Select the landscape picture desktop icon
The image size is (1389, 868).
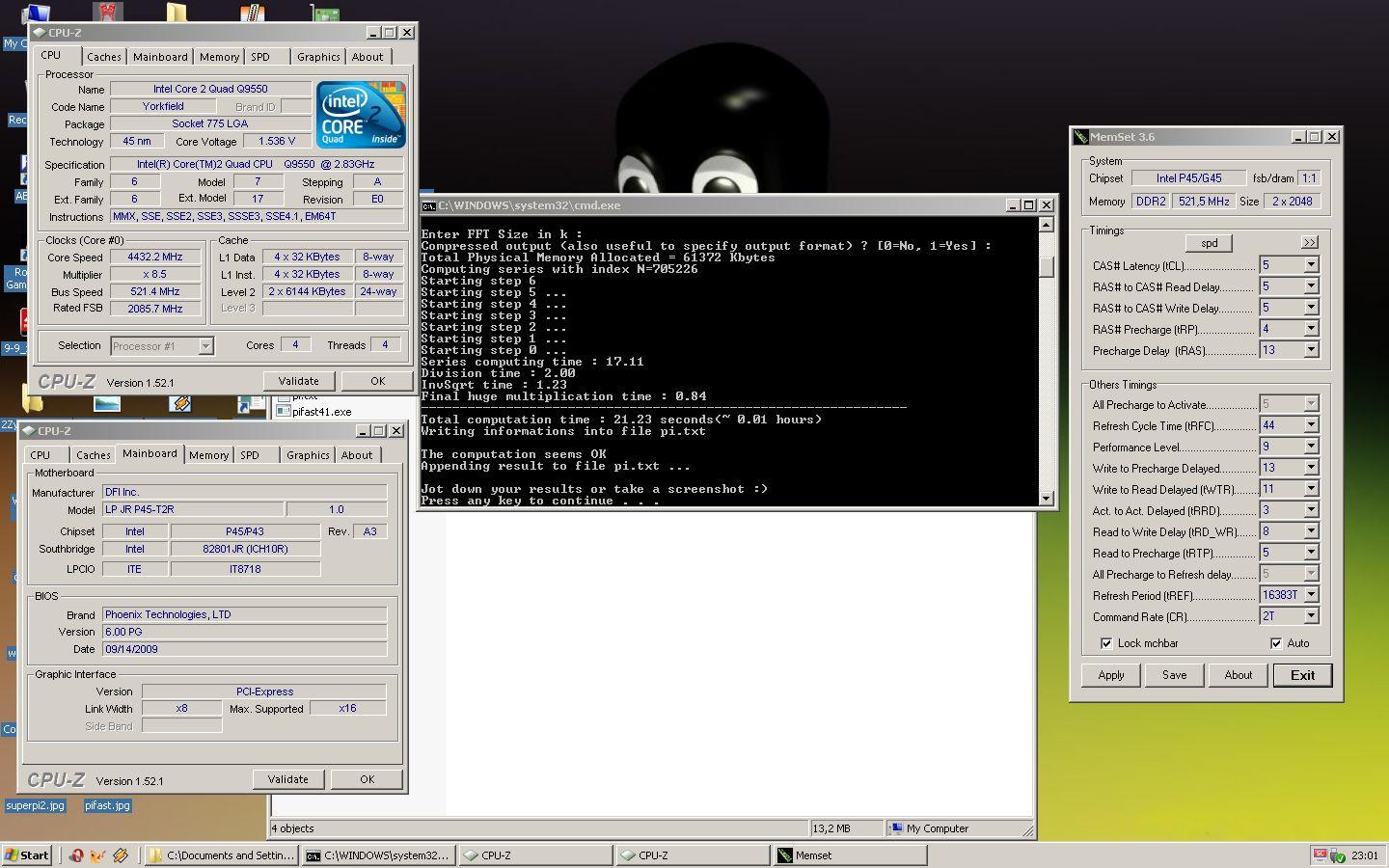(107, 403)
